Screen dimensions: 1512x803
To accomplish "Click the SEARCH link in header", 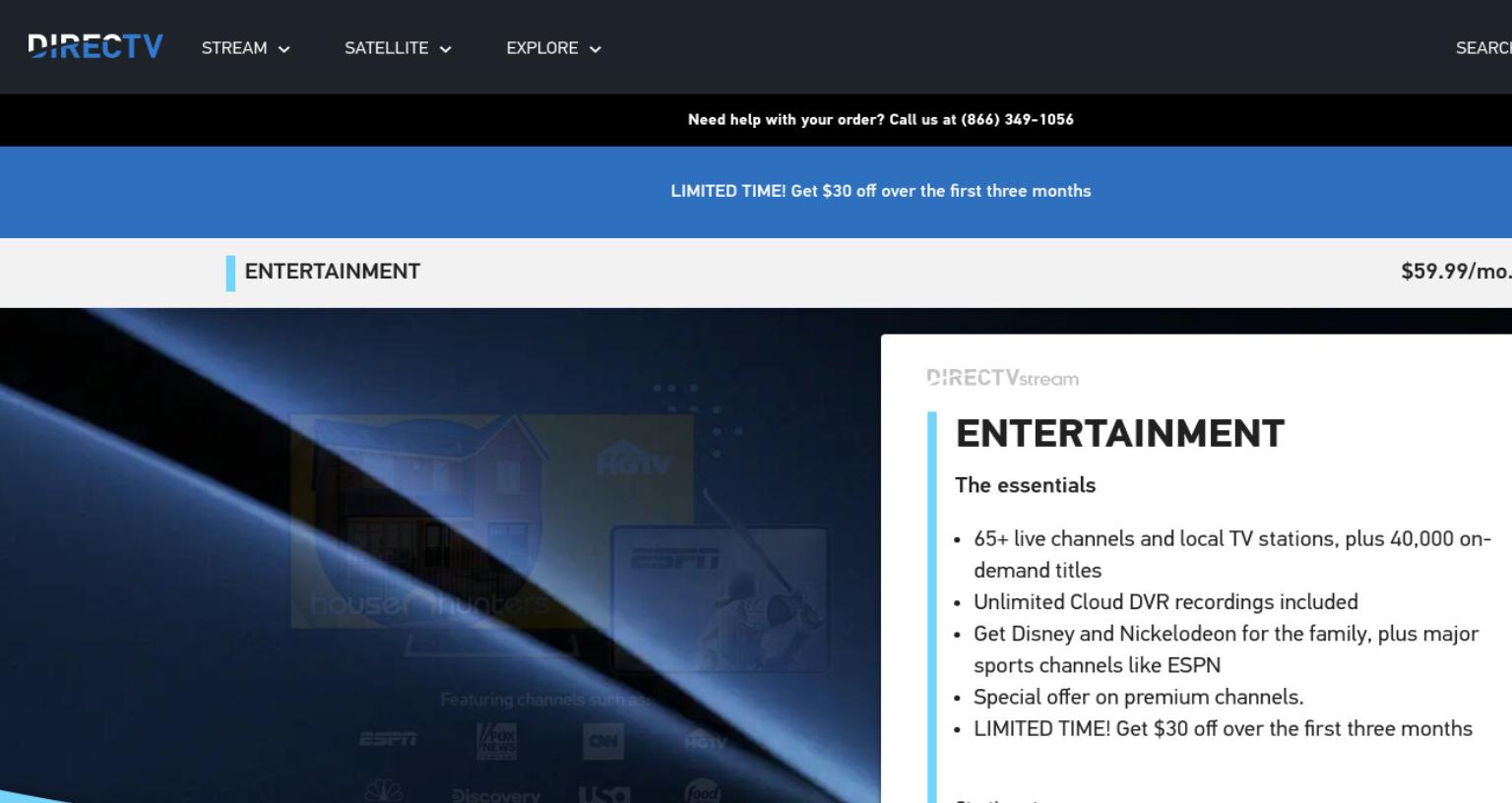I will (1483, 48).
